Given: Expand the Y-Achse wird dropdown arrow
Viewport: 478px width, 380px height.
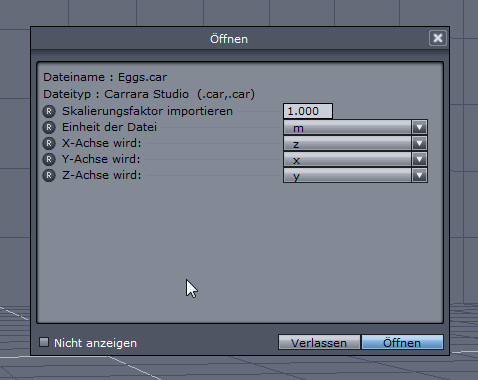Looking at the screenshot, I should point(419,159).
